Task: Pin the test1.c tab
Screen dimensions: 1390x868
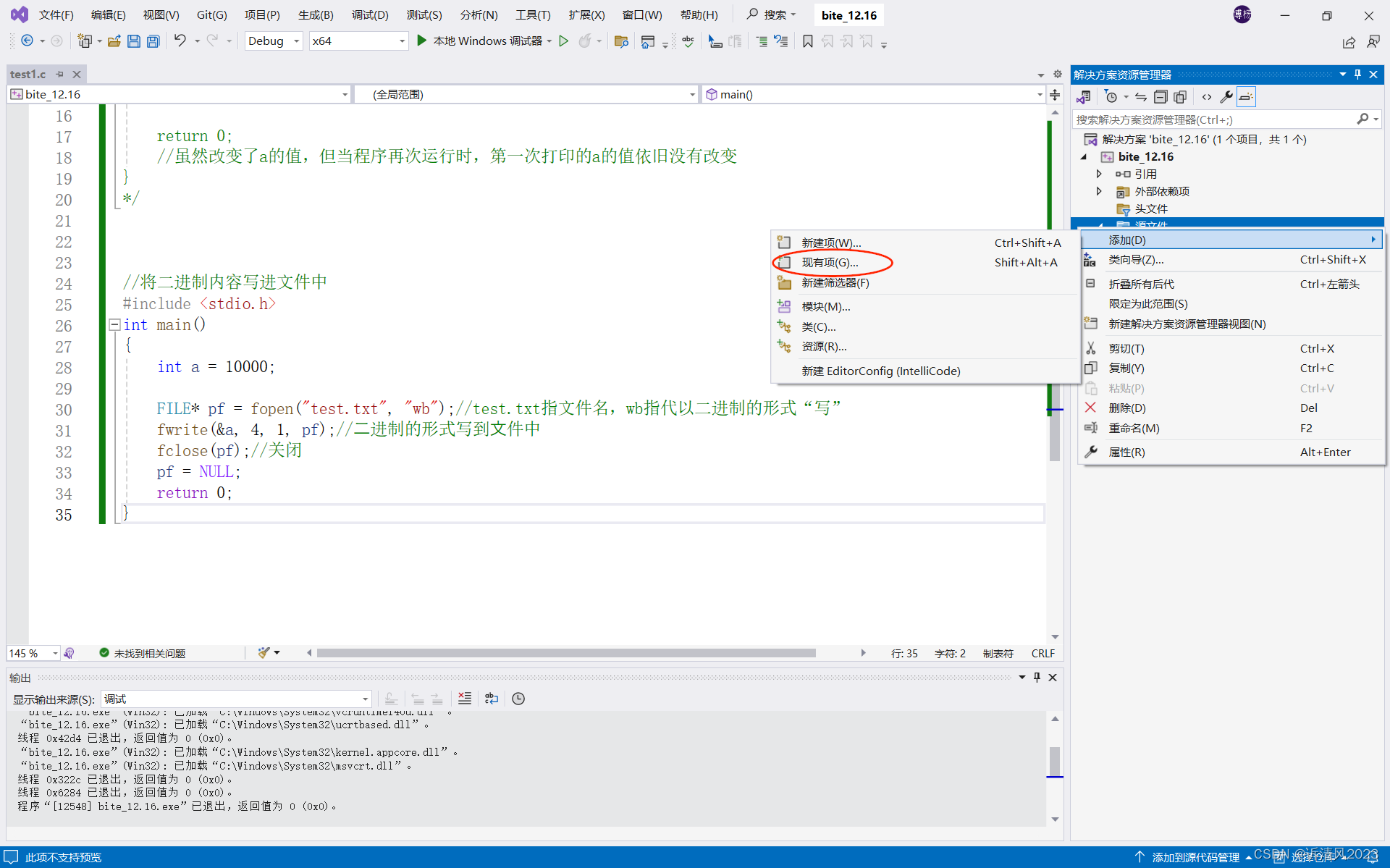Action: pos(60,74)
